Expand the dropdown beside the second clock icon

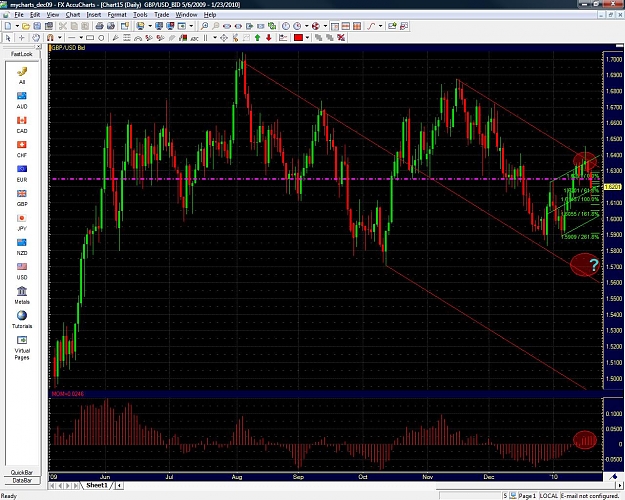point(307,26)
